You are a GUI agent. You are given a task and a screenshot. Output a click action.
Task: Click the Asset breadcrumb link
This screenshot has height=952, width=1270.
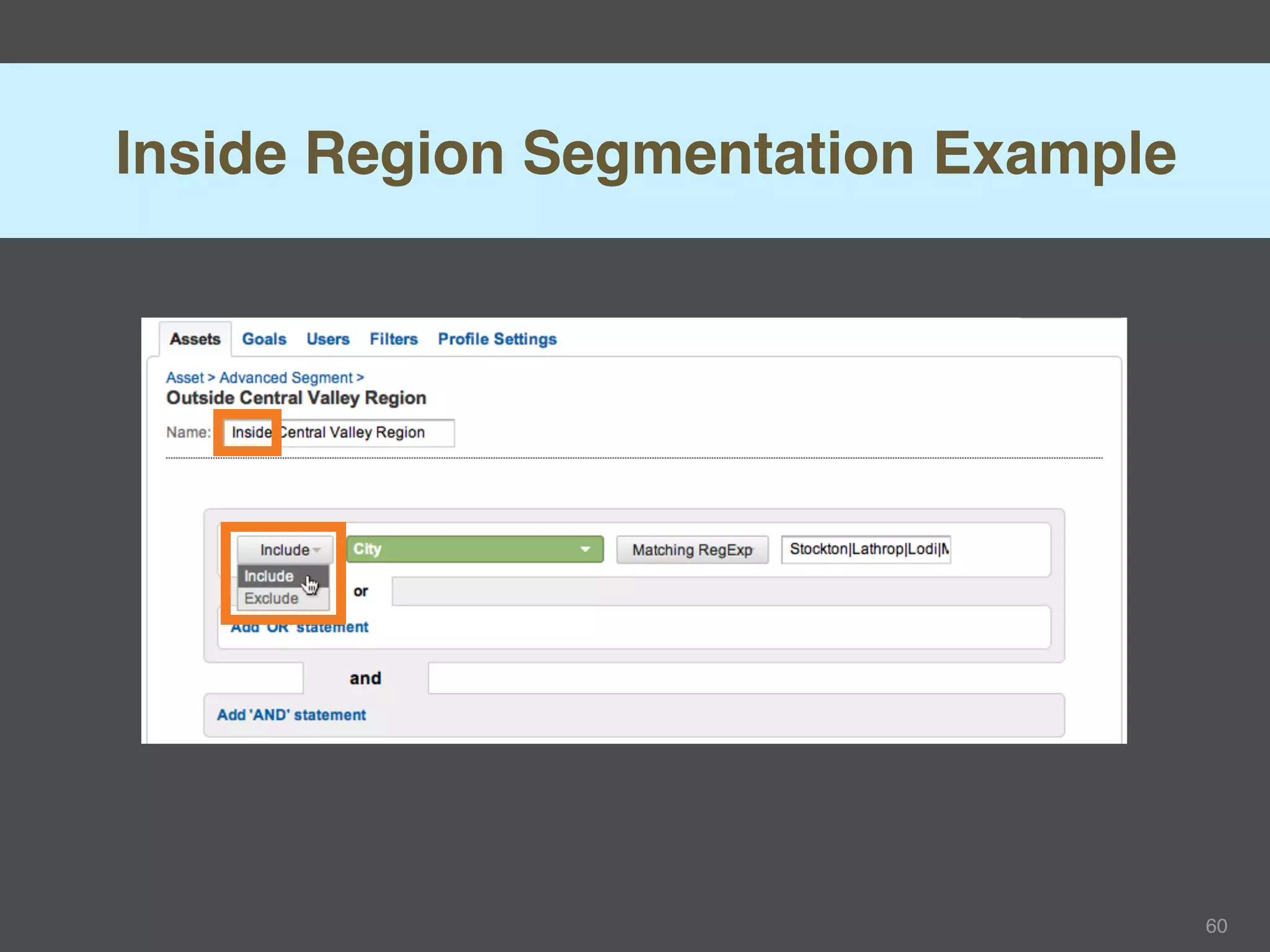click(185, 377)
